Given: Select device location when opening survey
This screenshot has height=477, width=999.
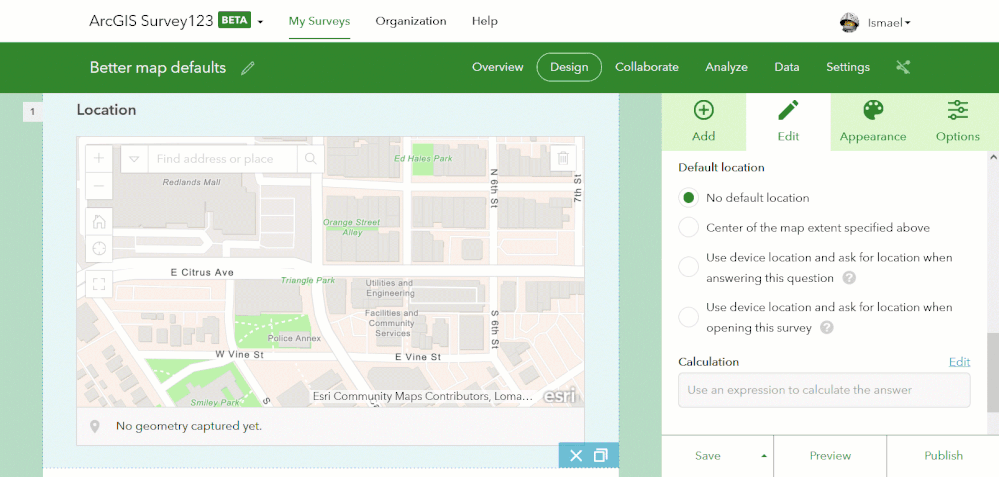Looking at the screenshot, I should click(689, 317).
